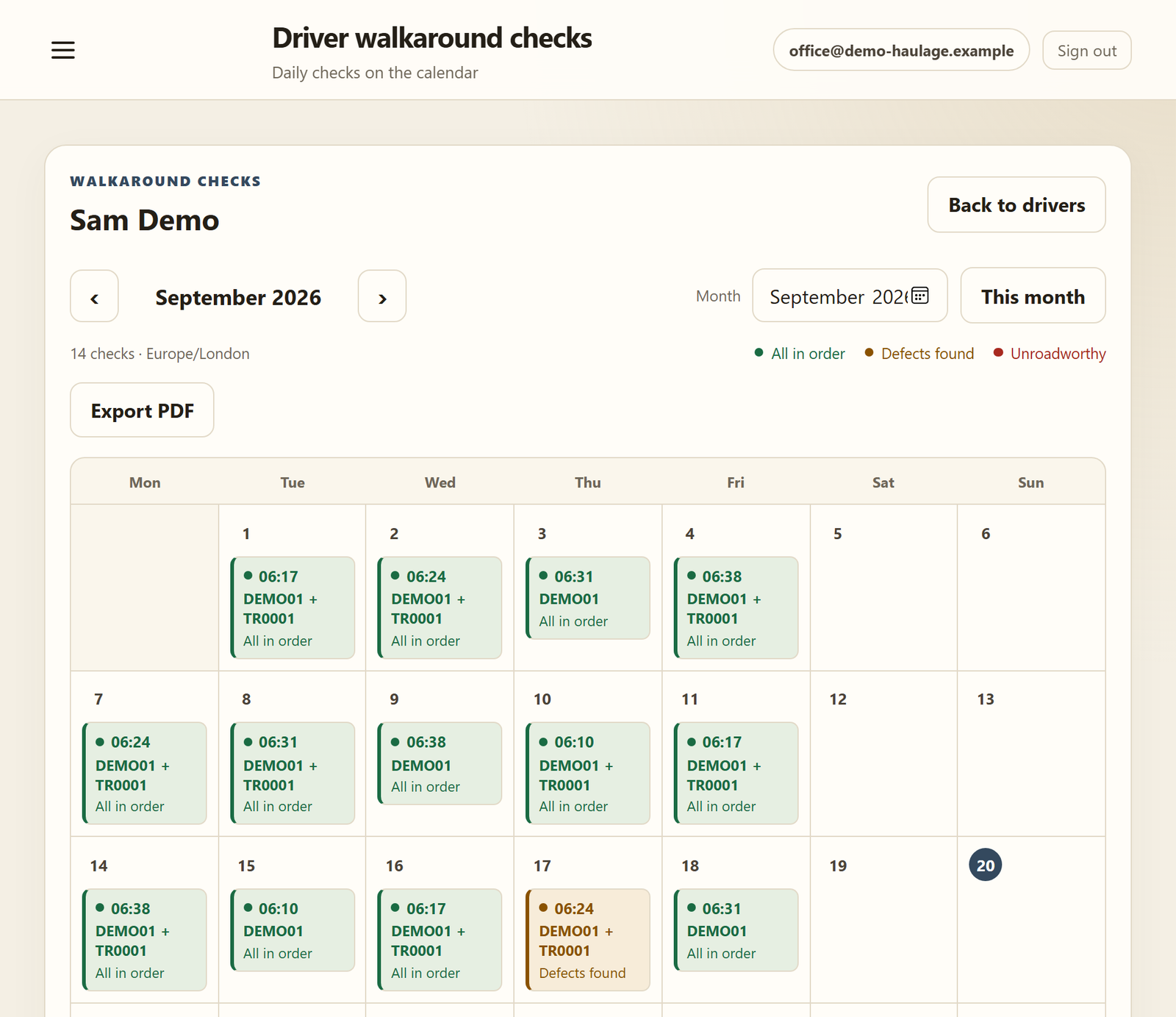
Task: Open the 06:17 check on September 1
Action: click(x=293, y=607)
